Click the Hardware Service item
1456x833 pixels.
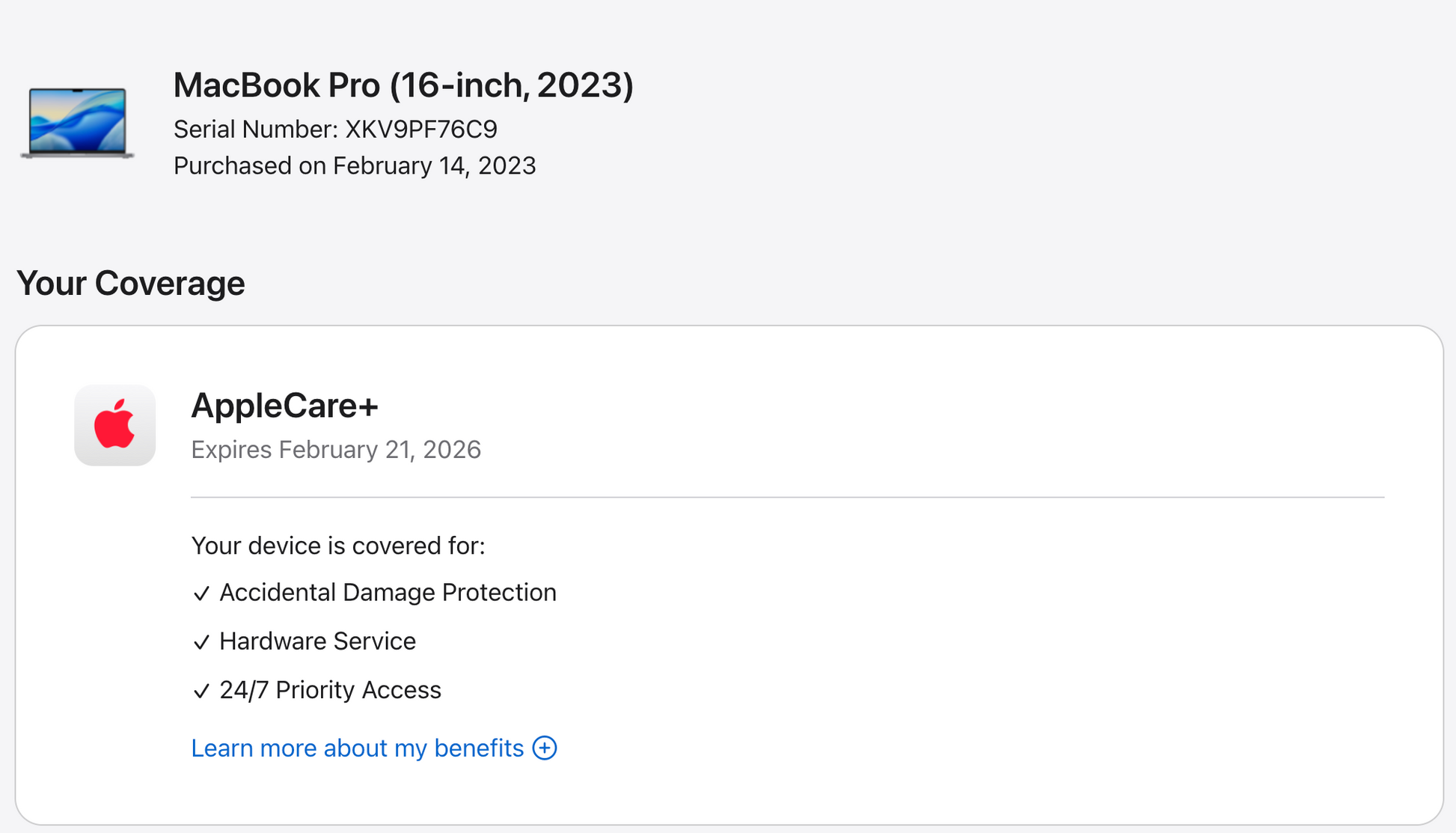(317, 641)
